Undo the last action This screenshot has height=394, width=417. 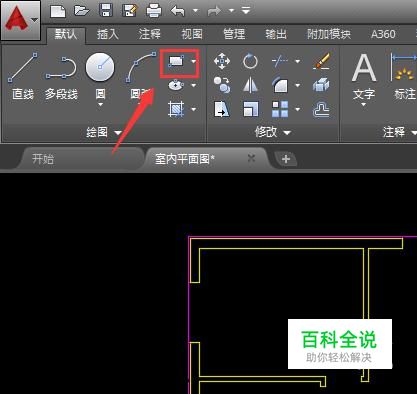click(x=178, y=11)
